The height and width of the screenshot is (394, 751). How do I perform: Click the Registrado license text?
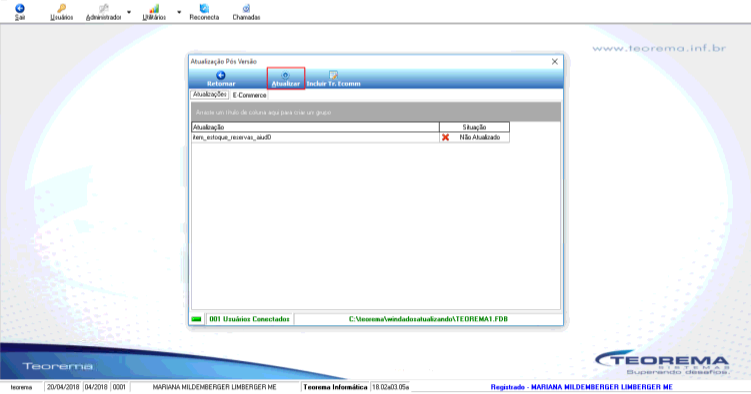(x=581, y=387)
